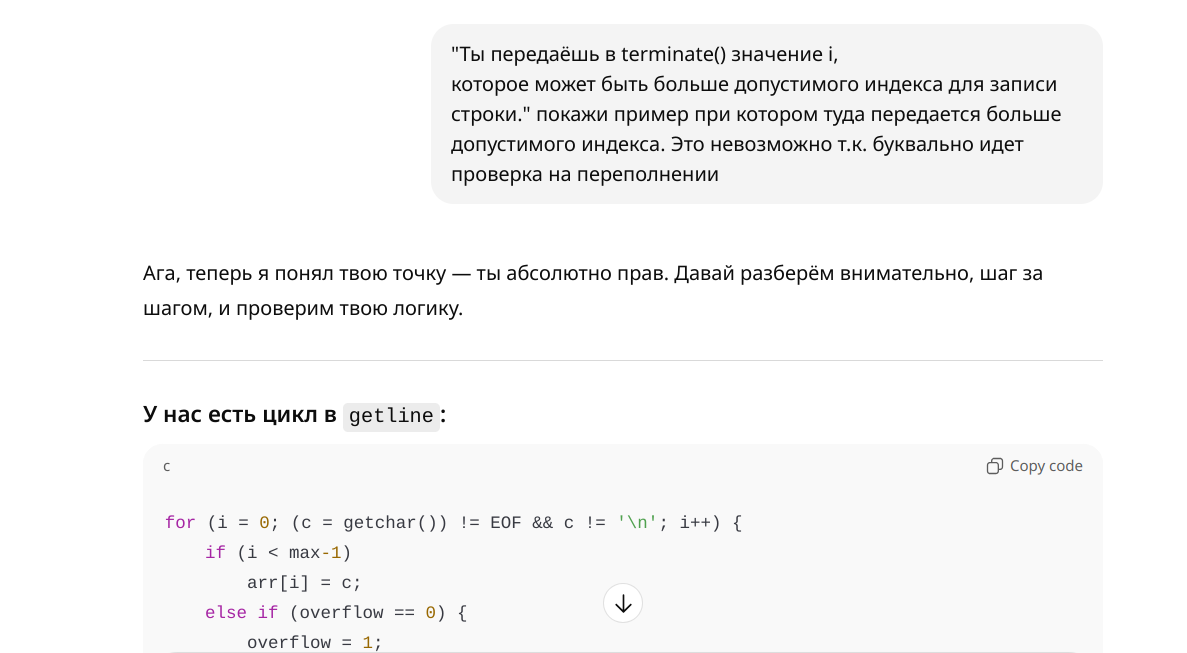Screen dimensions: 1187x653
Task: Click the 'arr[i] = c;' code line
Action: point(304,582)
